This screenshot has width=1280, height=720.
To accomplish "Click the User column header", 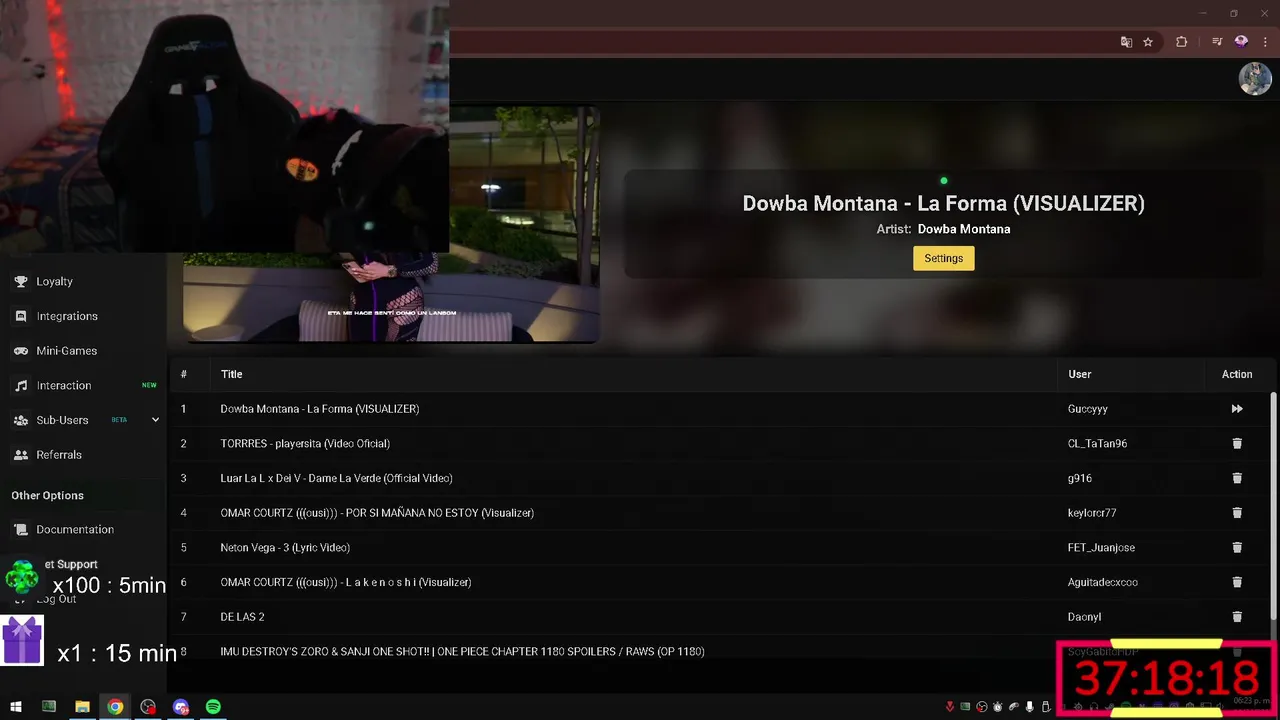I will [1079, 374].
